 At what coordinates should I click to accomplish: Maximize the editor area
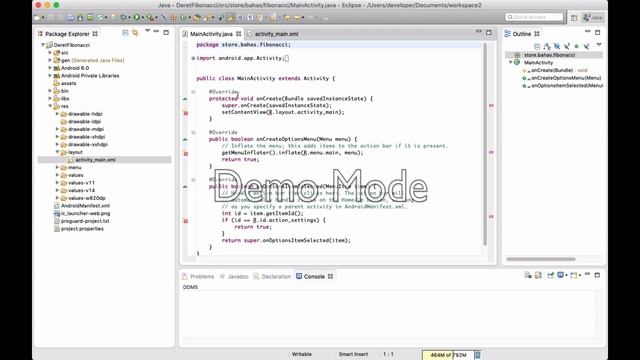489,32
